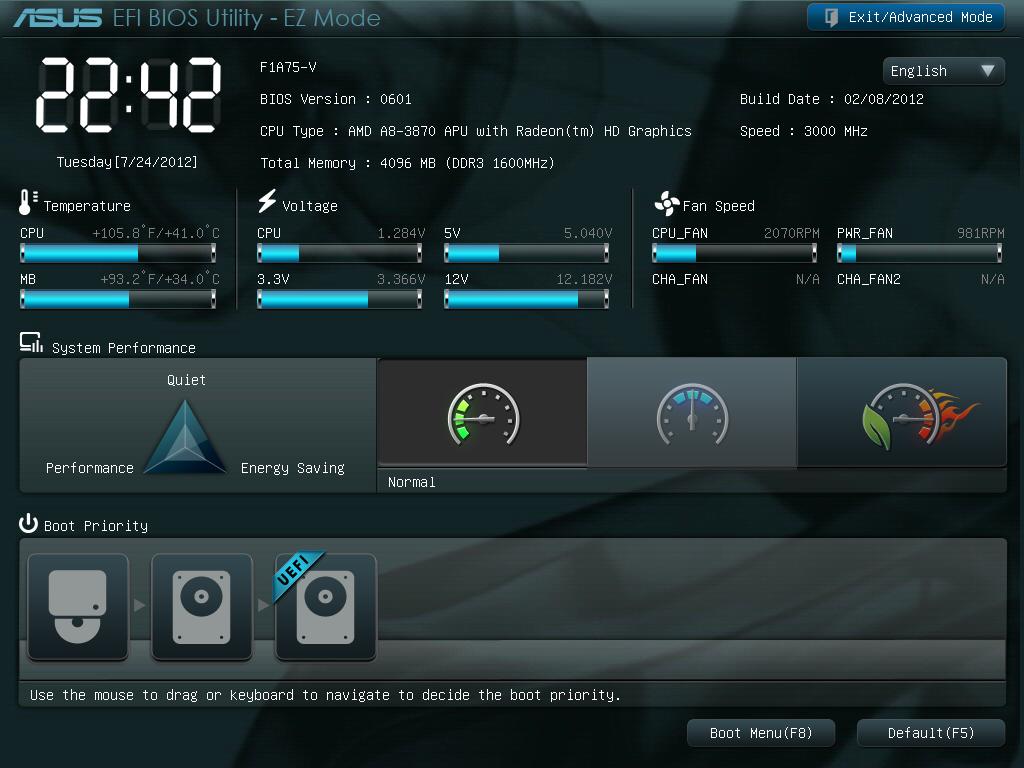Click the 12.182V voltage value
The height and width of the screenshot is (768, 1024).
tap(584, 280)
